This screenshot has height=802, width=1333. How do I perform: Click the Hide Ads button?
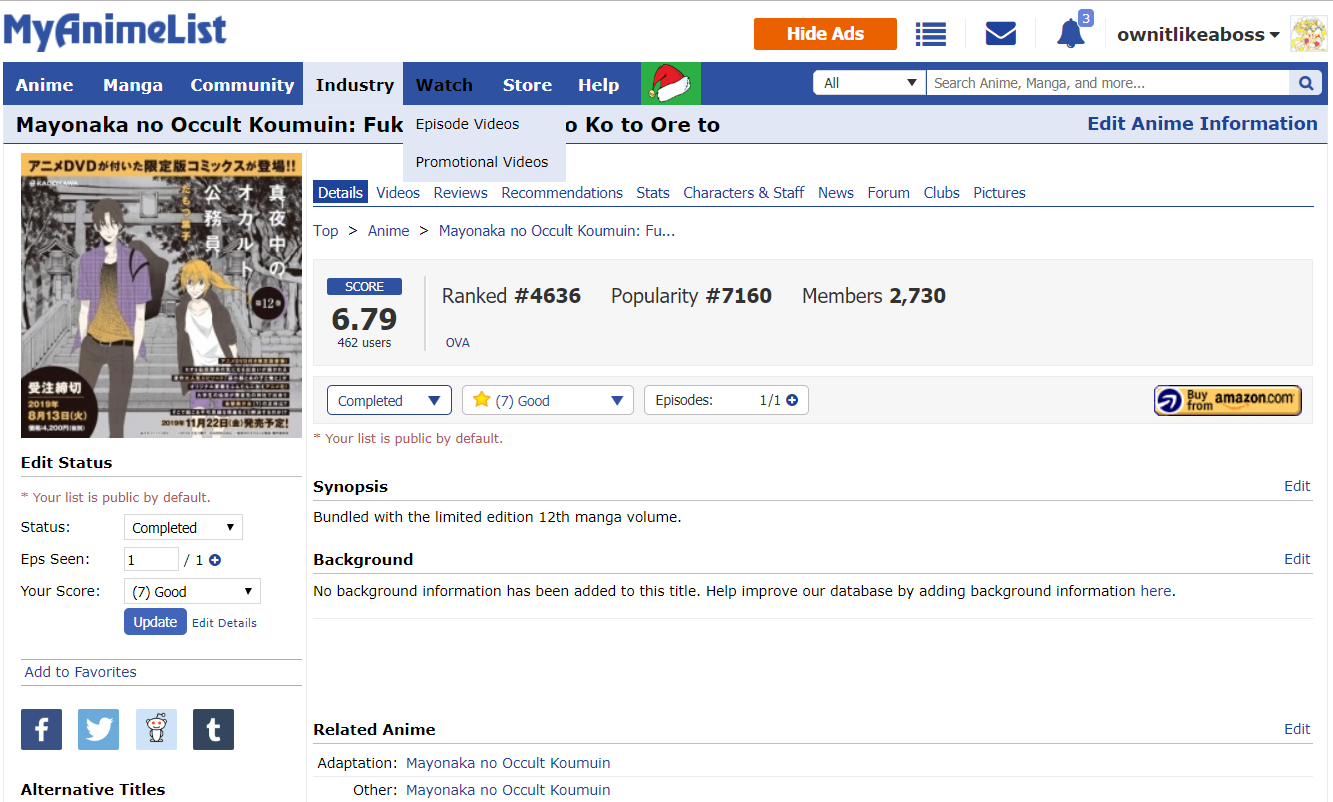pos(825,34)
